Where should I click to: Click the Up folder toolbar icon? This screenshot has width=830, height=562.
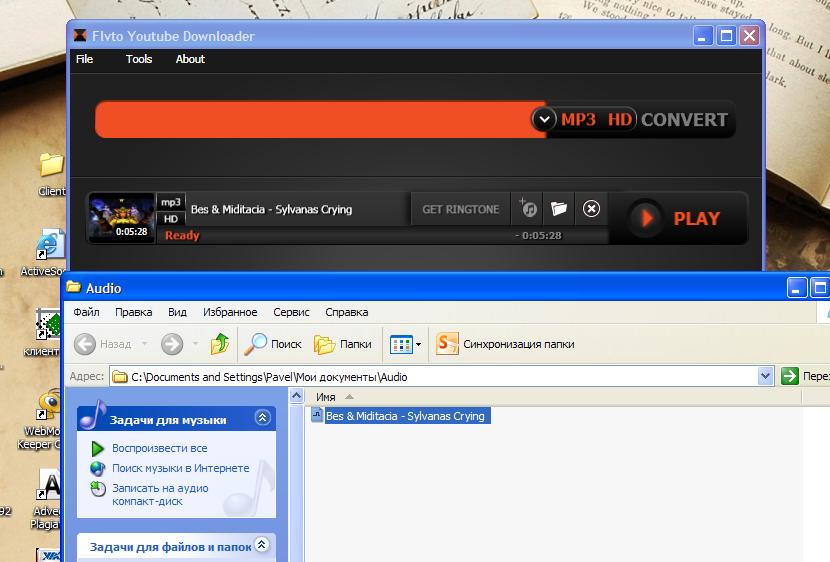220,344
